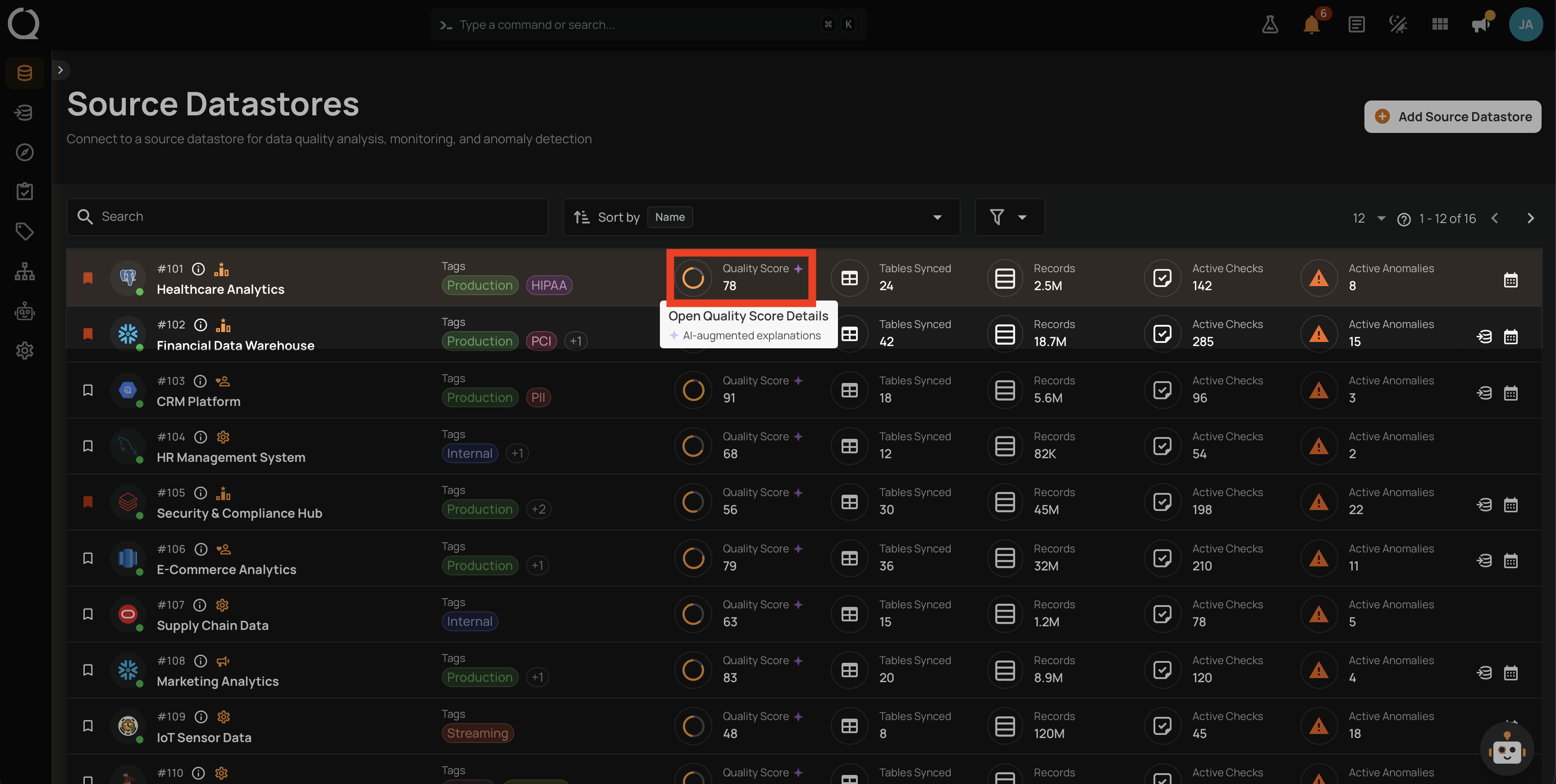Image resolution: width=1556 pixels, height=784 pixels.
Task: Open the apps grid icon in header
Action: [1440, 25]
